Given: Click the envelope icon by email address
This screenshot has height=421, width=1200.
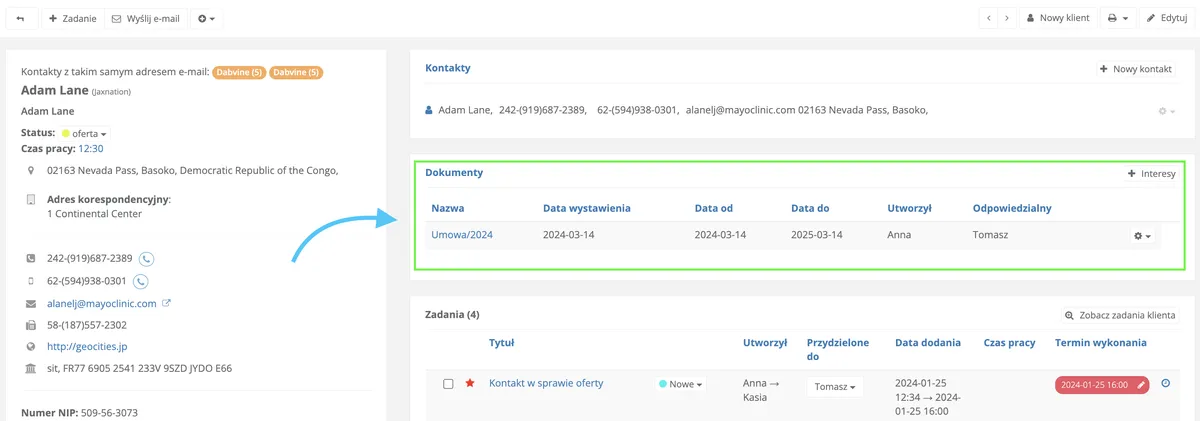Looking at the screenshot, I should click(31, 303).
